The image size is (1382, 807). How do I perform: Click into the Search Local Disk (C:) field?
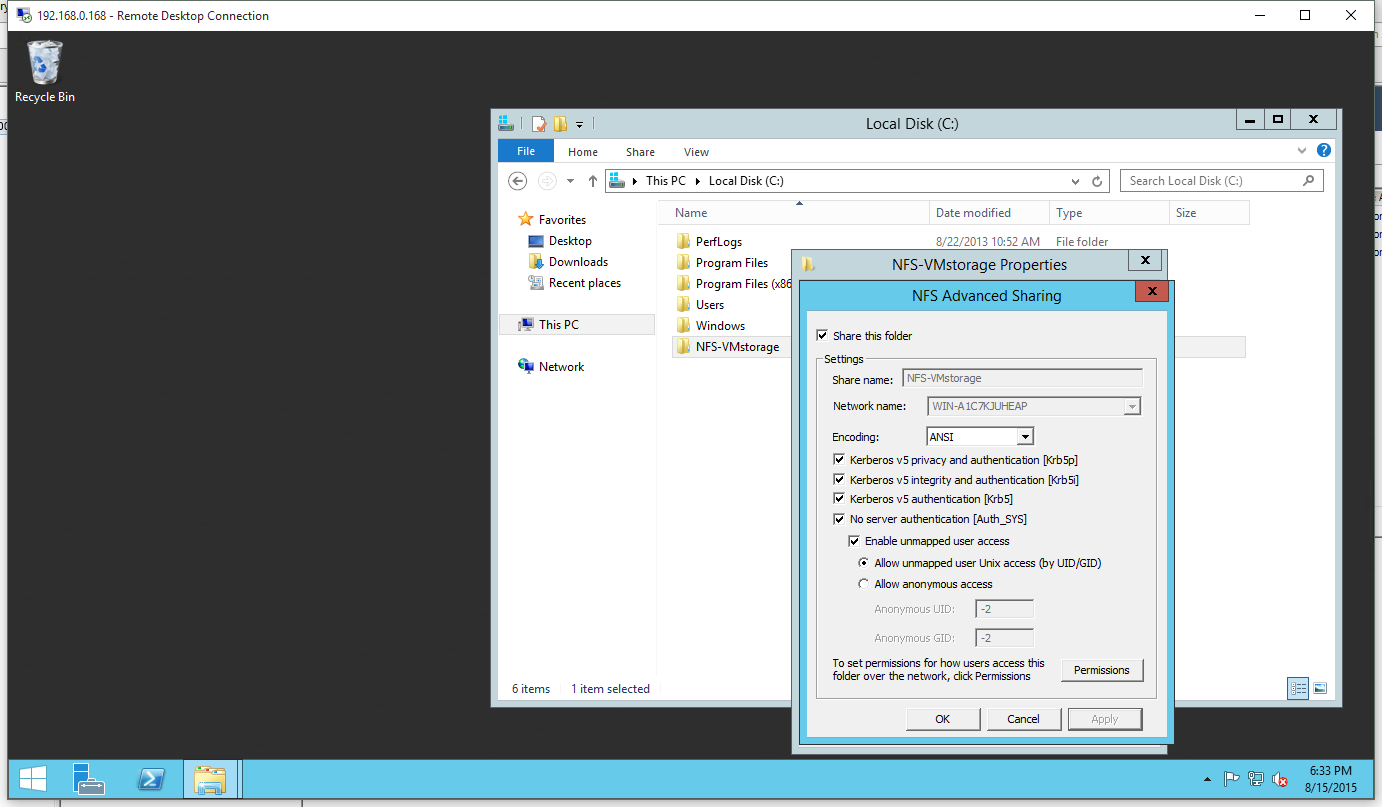pyautogui.click(x=1210, y=181)
